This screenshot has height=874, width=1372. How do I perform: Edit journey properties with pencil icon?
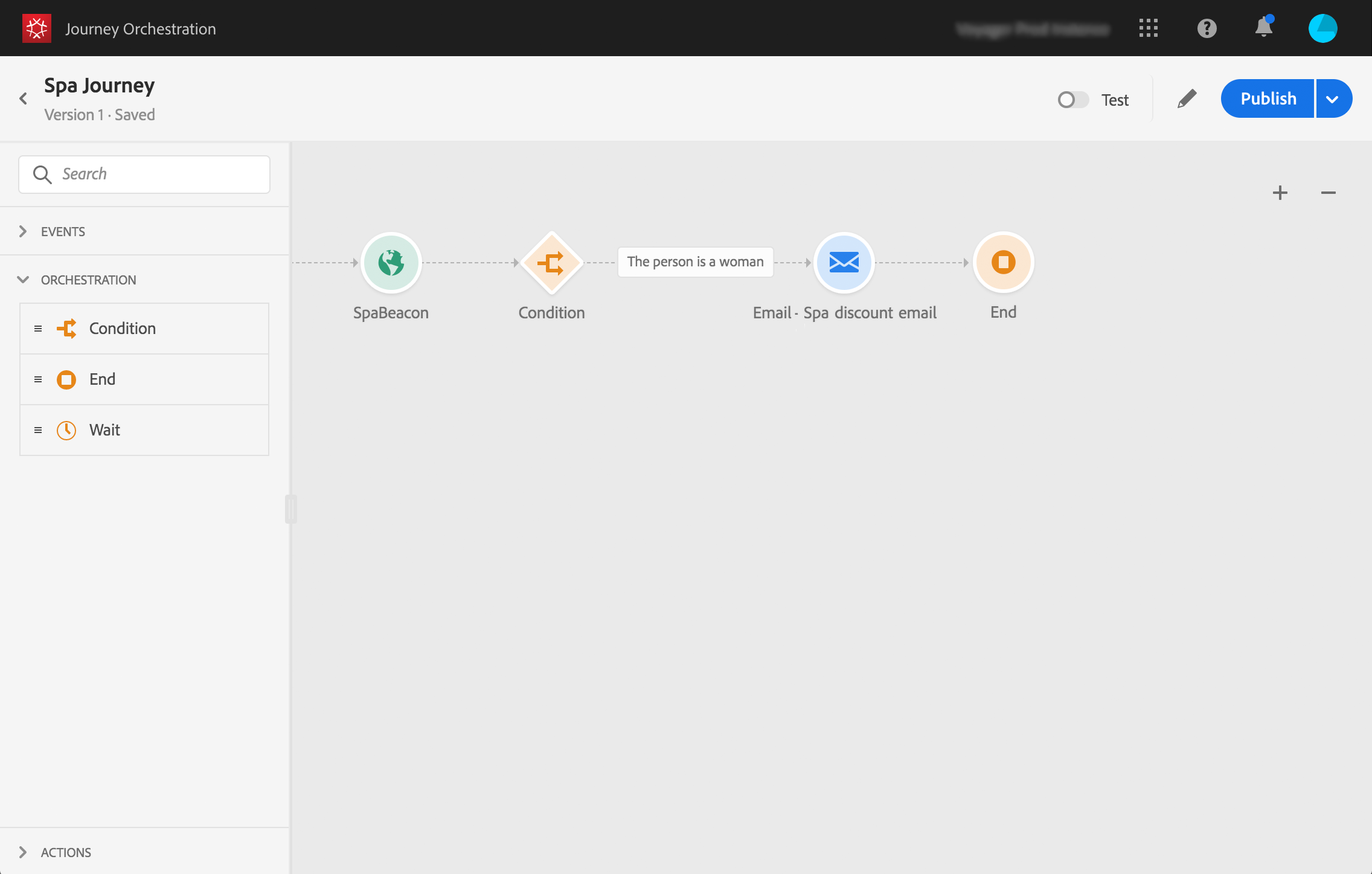click(x=1187, y=99)
